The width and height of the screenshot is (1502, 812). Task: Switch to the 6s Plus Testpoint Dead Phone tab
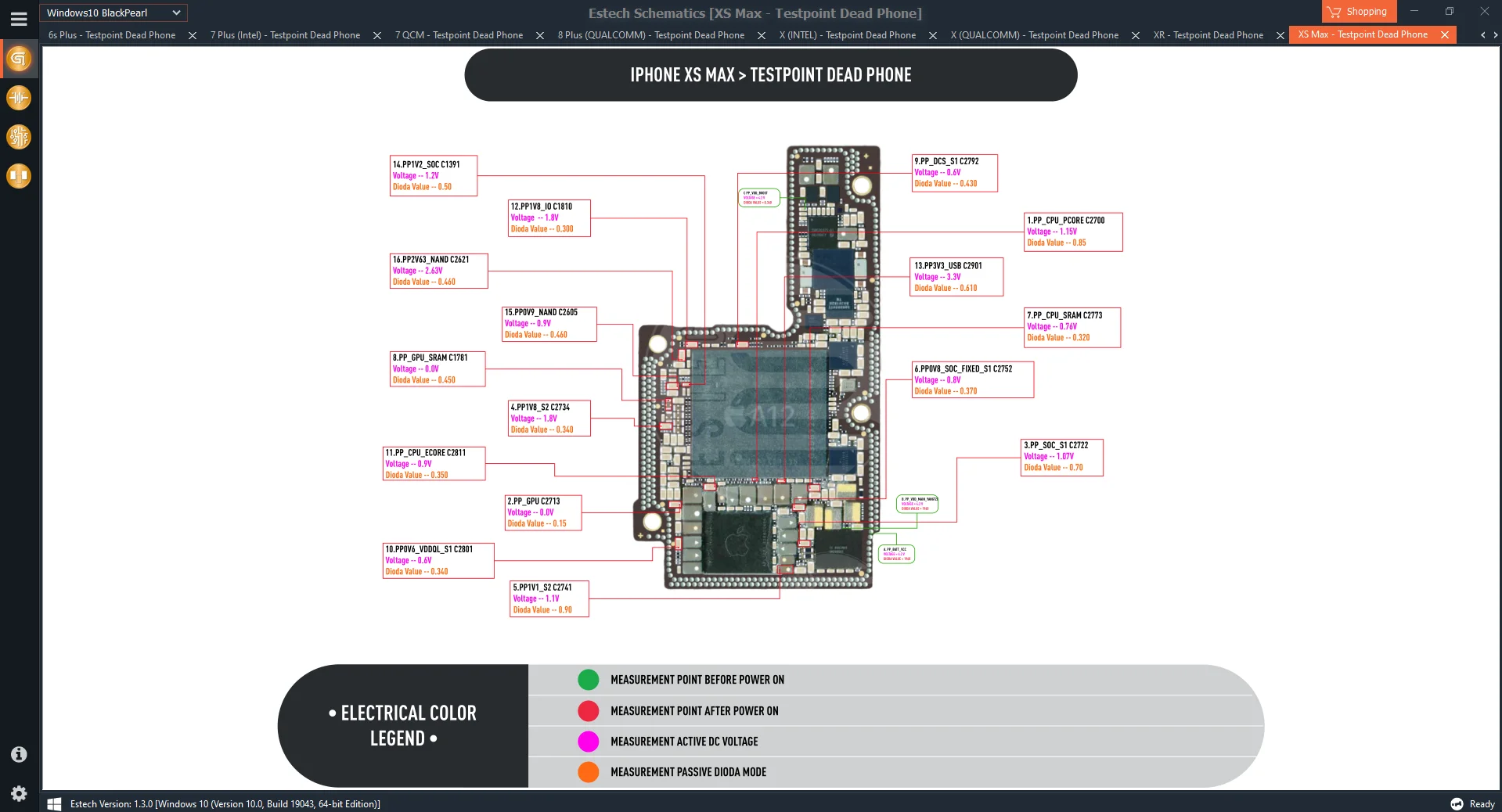coord(111,35)
